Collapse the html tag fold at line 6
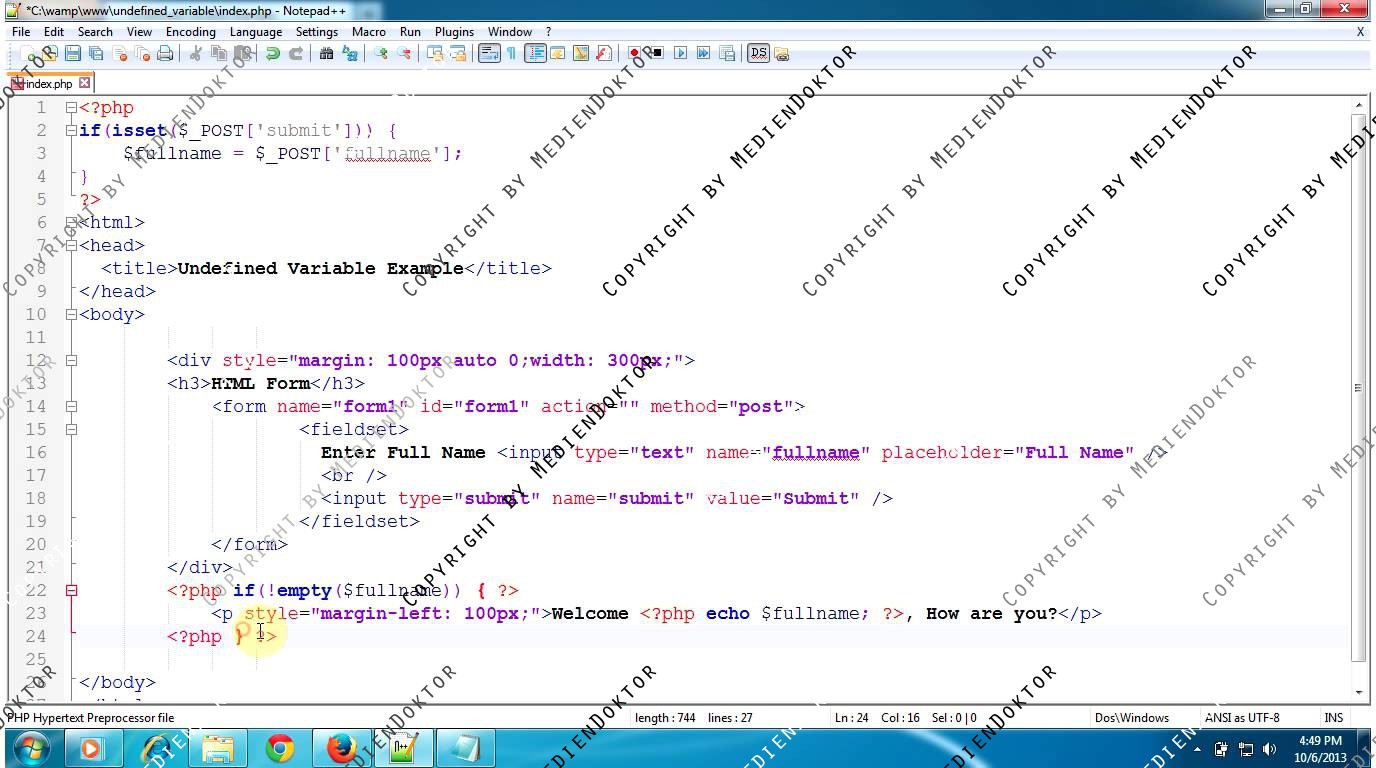 point(71,222)
